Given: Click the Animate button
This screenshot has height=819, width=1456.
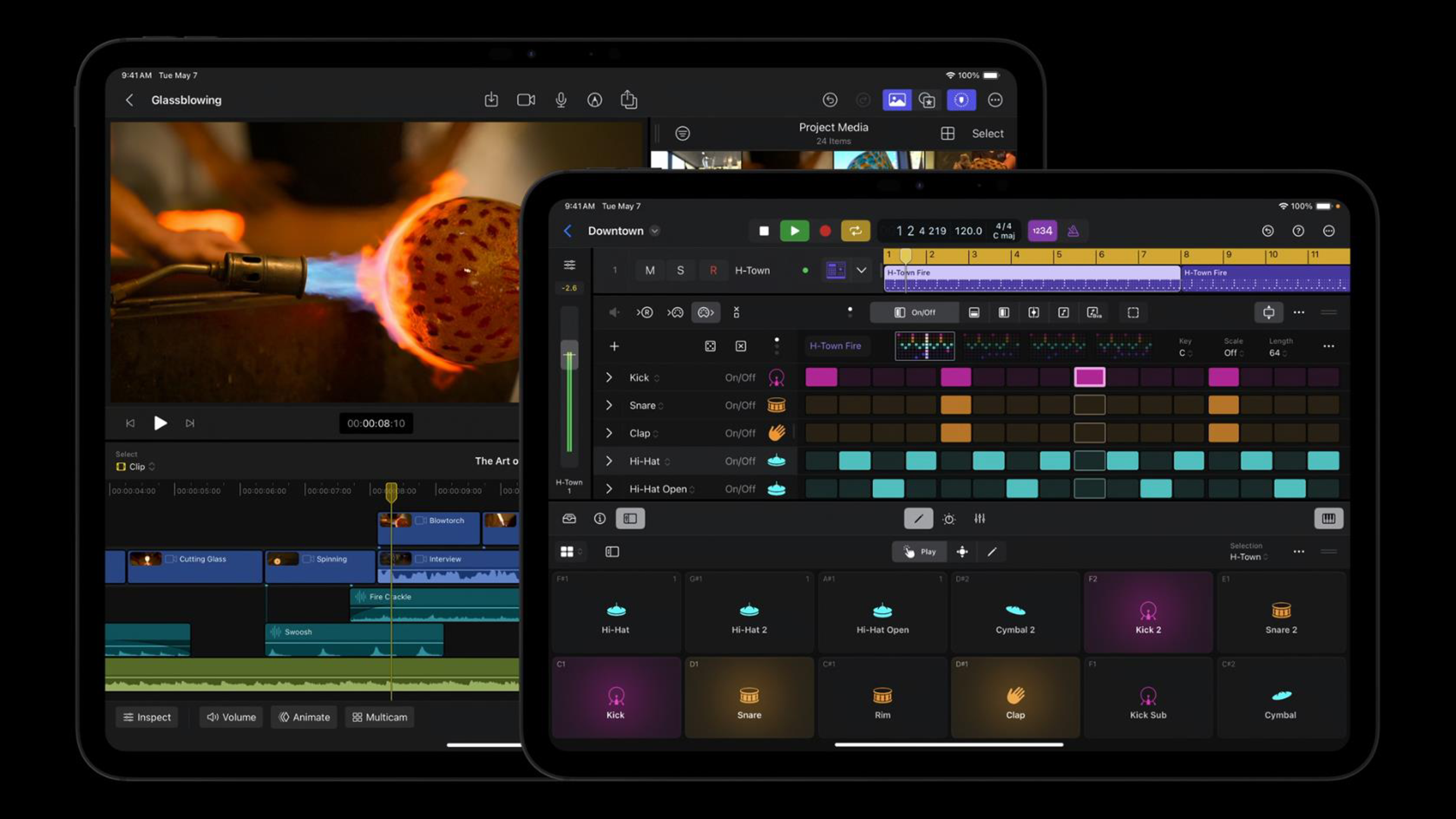Looking at the screenshot, I should (x=304, y=717).
